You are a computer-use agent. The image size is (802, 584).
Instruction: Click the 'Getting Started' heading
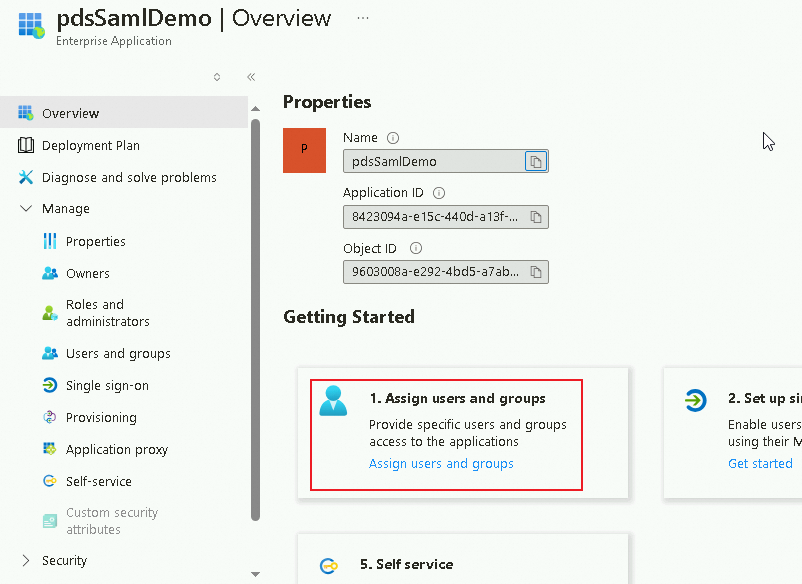coord(349,317)
